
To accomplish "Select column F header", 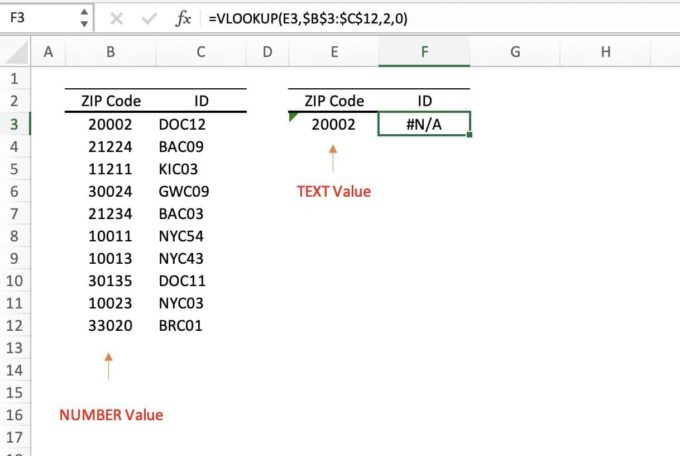I will pos(424,52).
